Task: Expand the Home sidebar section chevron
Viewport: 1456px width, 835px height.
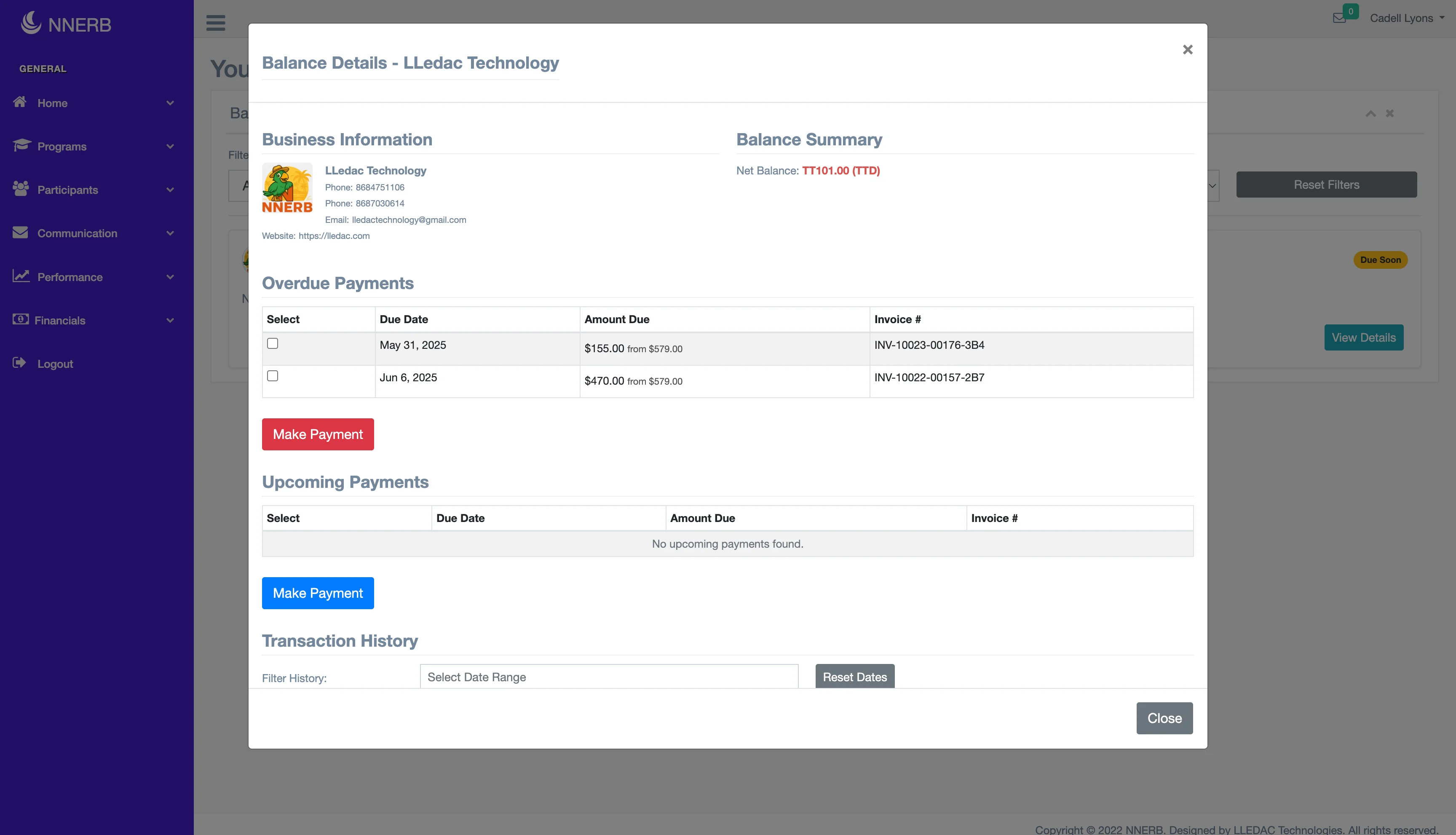Action: 170,103
